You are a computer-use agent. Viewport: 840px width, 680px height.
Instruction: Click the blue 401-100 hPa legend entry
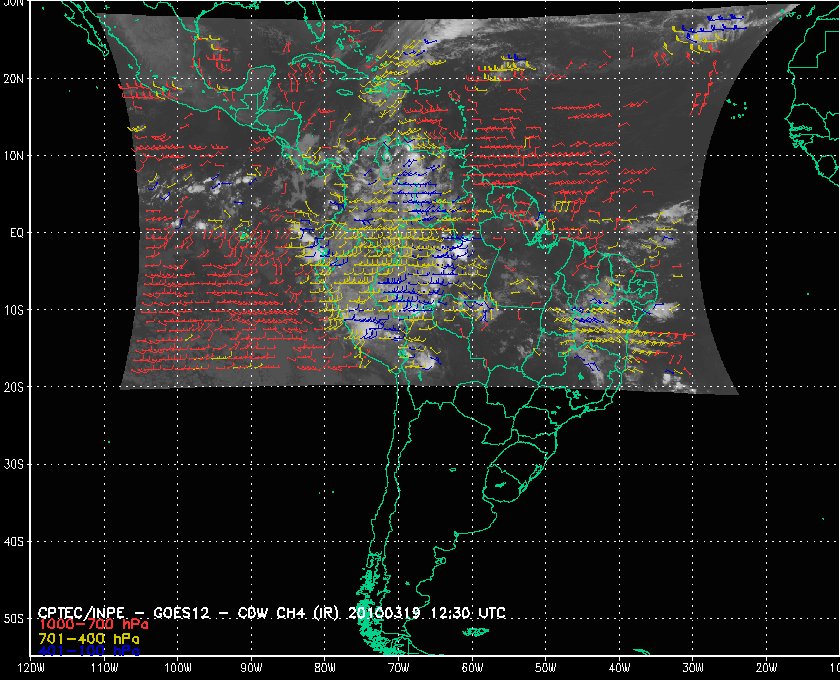click(89, 650)
